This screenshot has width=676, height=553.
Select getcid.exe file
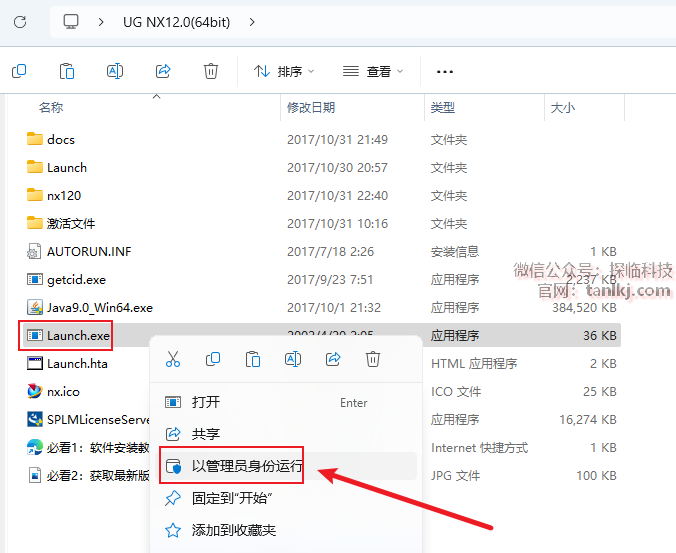(66, 280)
